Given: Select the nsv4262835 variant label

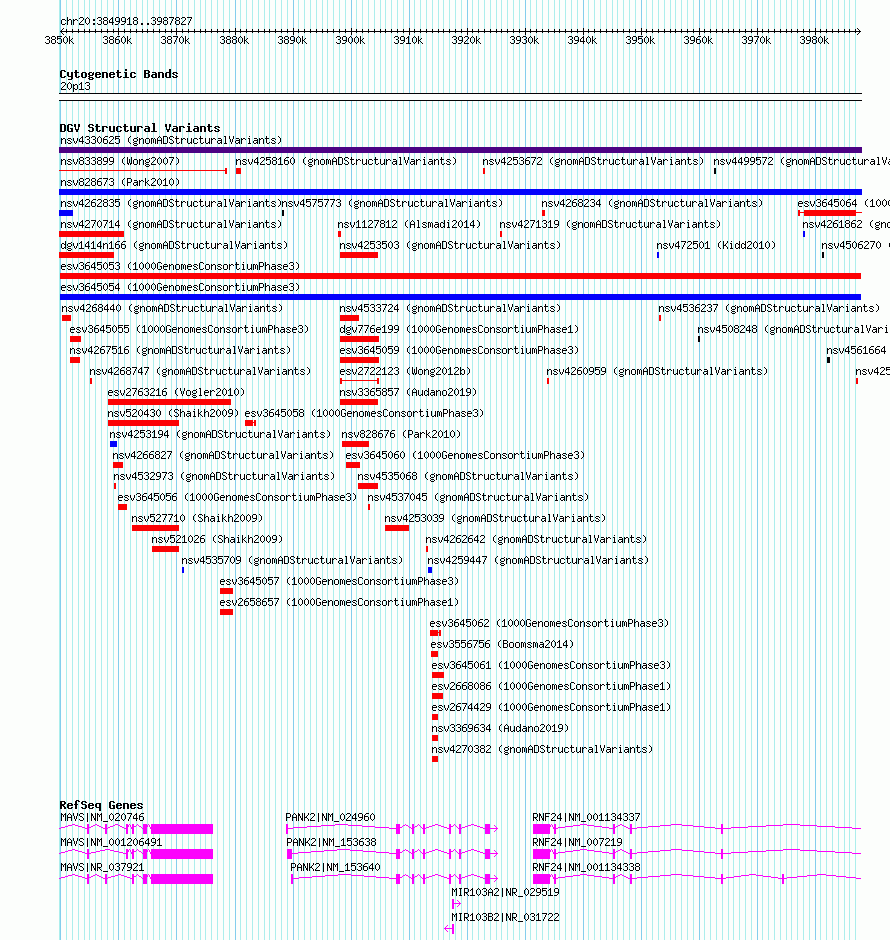Looking at the screenshot, I should coord(171,203).
